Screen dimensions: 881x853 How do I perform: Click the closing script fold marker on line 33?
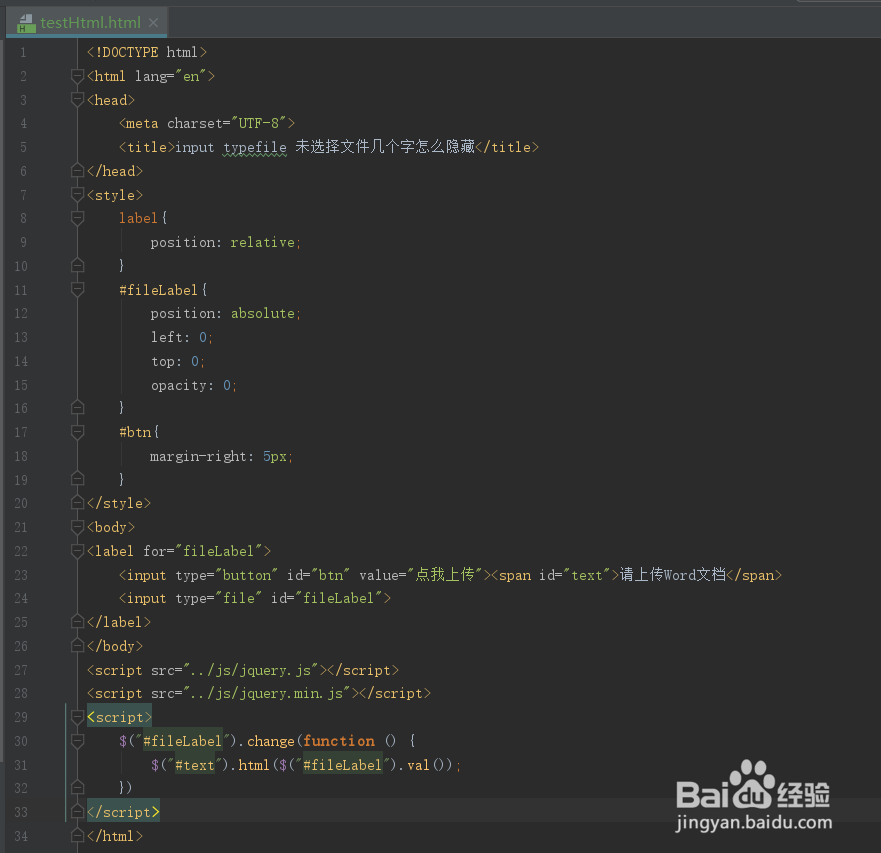click(78, 812)
